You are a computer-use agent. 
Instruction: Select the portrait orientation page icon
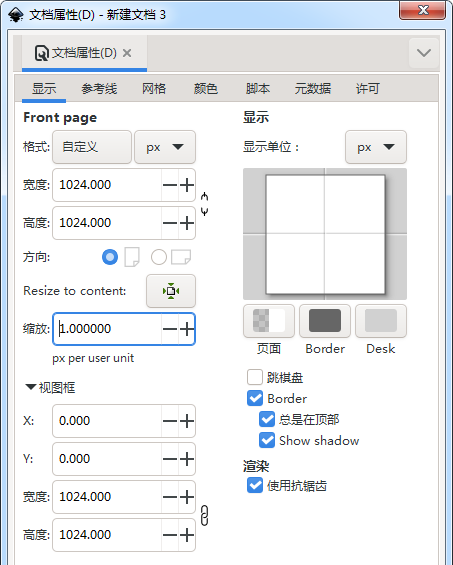(x=132, y=257)
